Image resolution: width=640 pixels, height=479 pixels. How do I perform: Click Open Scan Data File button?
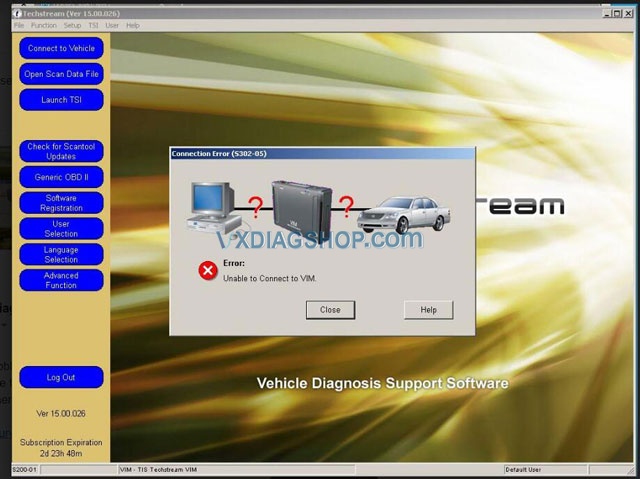[61, 74]
